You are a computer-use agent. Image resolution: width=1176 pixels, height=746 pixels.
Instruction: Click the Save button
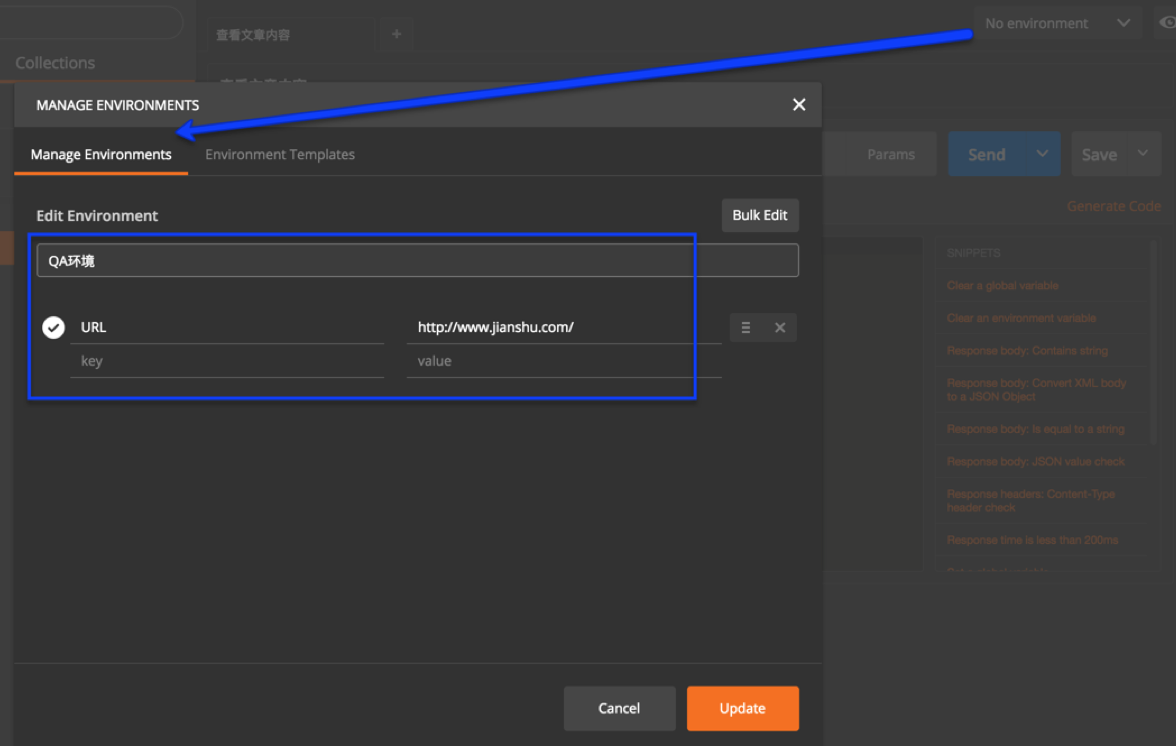(1099, 154)
